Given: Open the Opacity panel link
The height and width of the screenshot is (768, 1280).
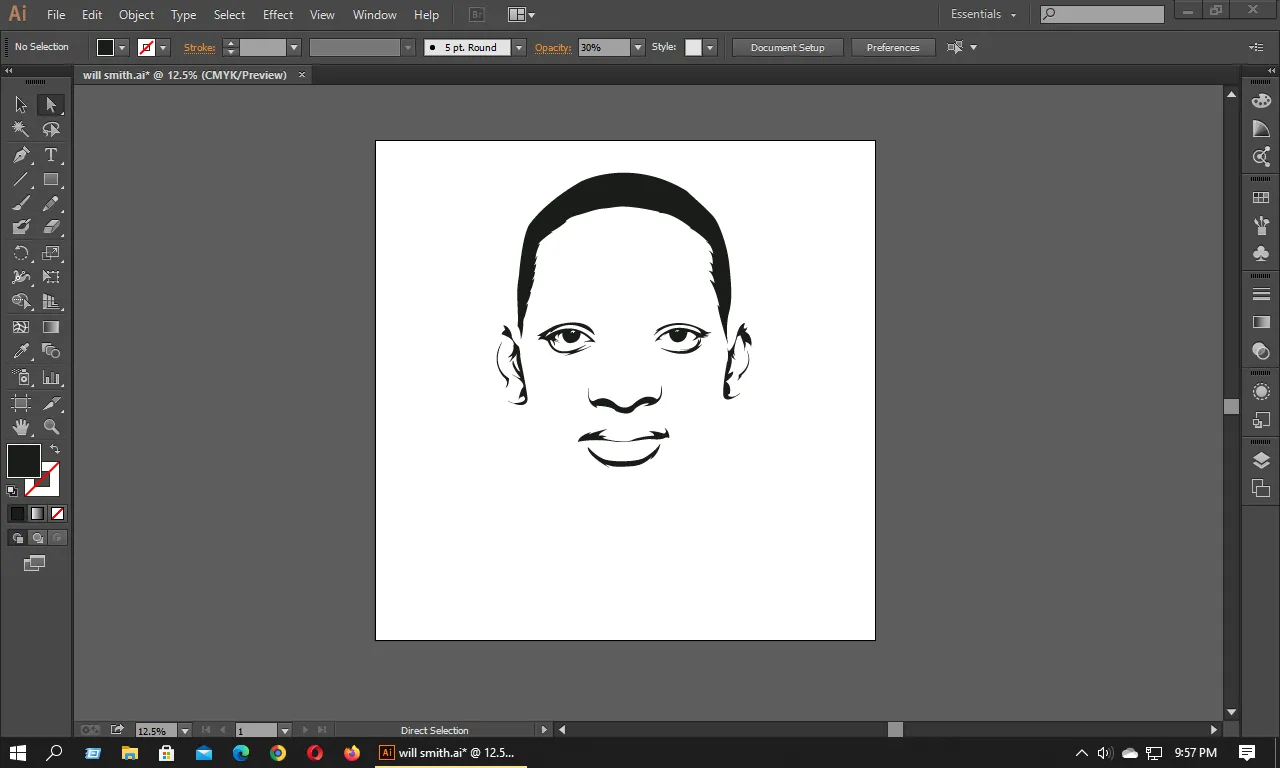Looking at the screenshot, I should (552, 47).
